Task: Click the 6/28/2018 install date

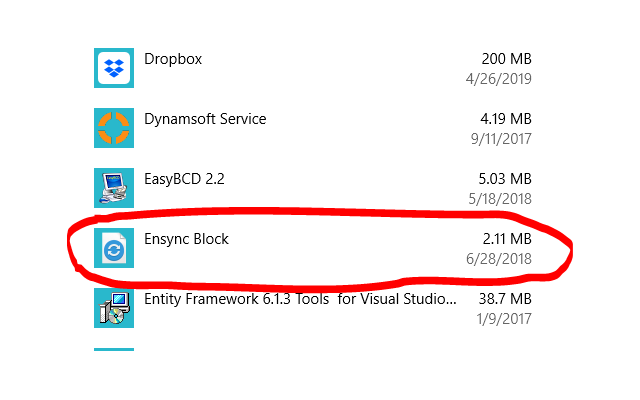Action: pos(498,258)
